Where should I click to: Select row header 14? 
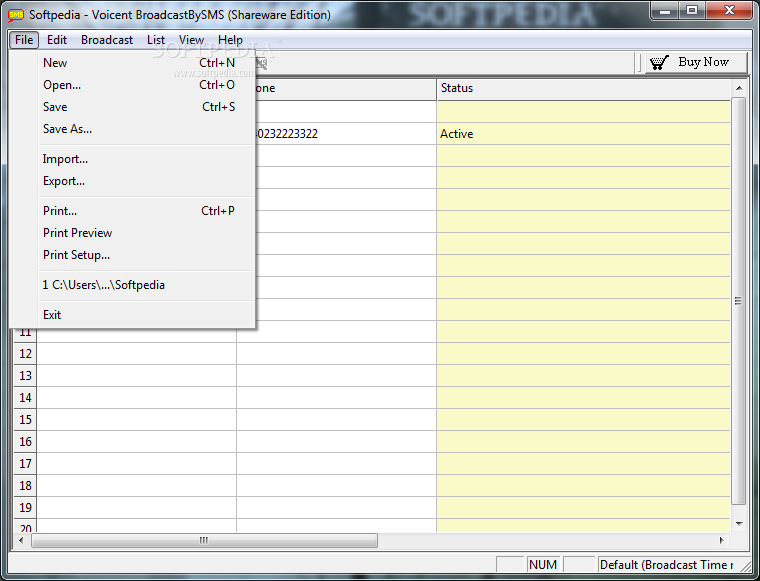tap(25, 398)
